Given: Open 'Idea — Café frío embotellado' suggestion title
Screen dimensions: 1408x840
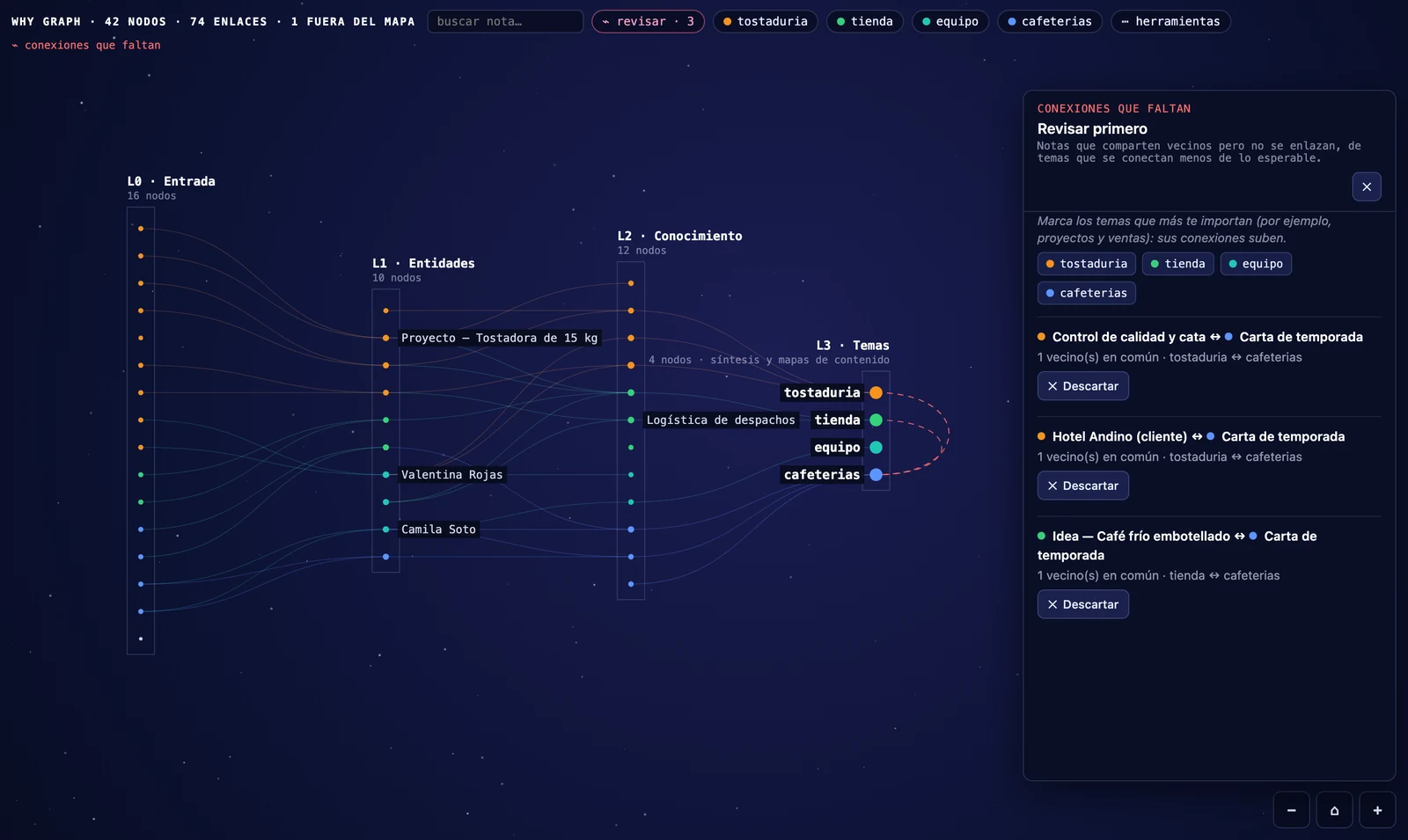Looking at the screenshot, I should coord(1177,545).
